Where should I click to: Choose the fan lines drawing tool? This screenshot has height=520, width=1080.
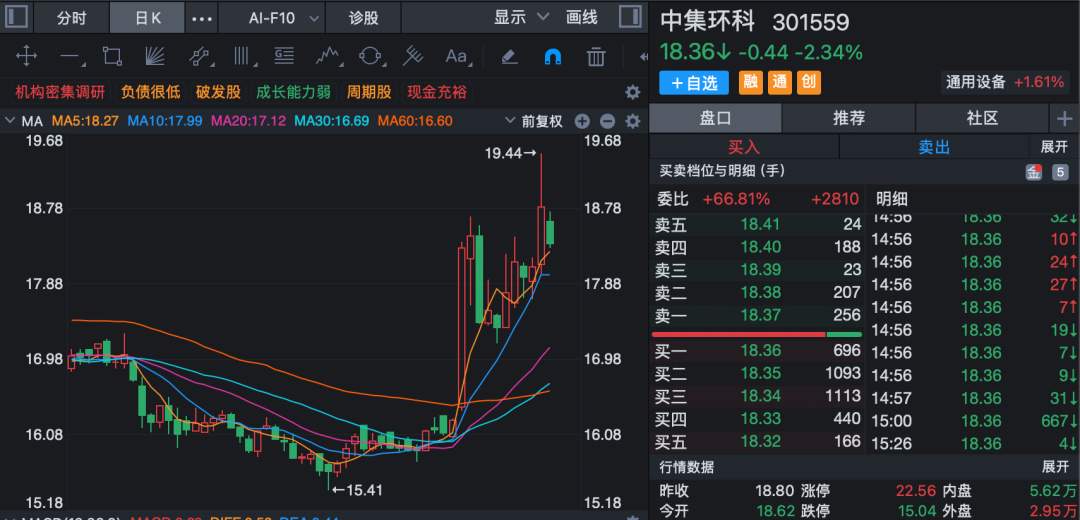(x=155, y=56)
